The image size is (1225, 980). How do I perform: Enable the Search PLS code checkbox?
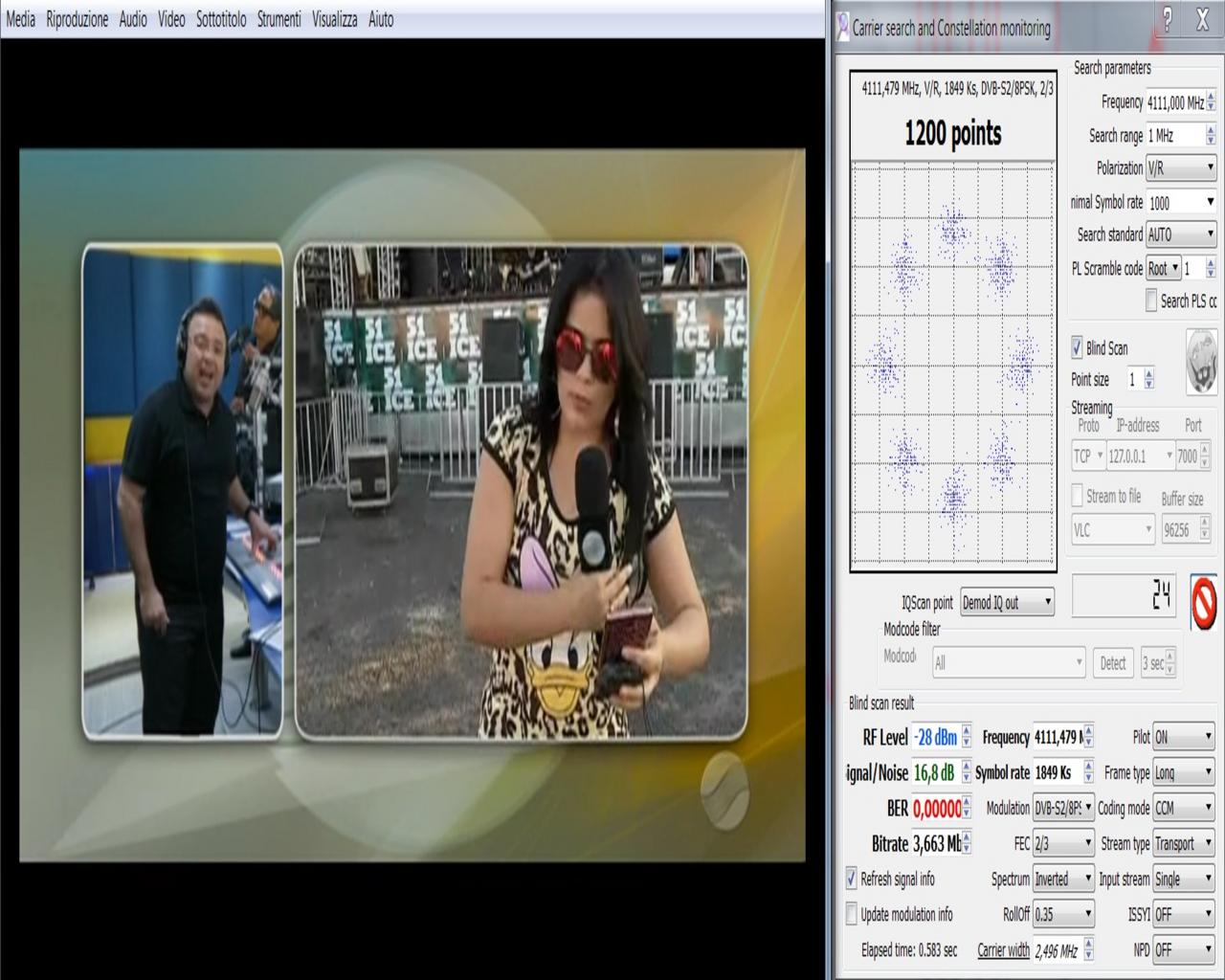coord(1151,301)
